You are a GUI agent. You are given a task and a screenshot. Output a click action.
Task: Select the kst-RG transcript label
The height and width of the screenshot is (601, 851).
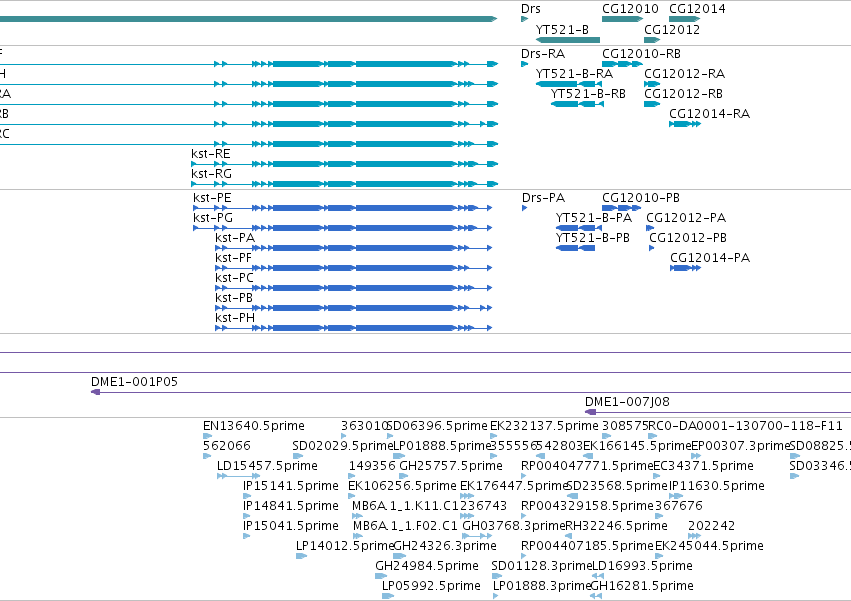pyautogui.click(x=211, y=174)
